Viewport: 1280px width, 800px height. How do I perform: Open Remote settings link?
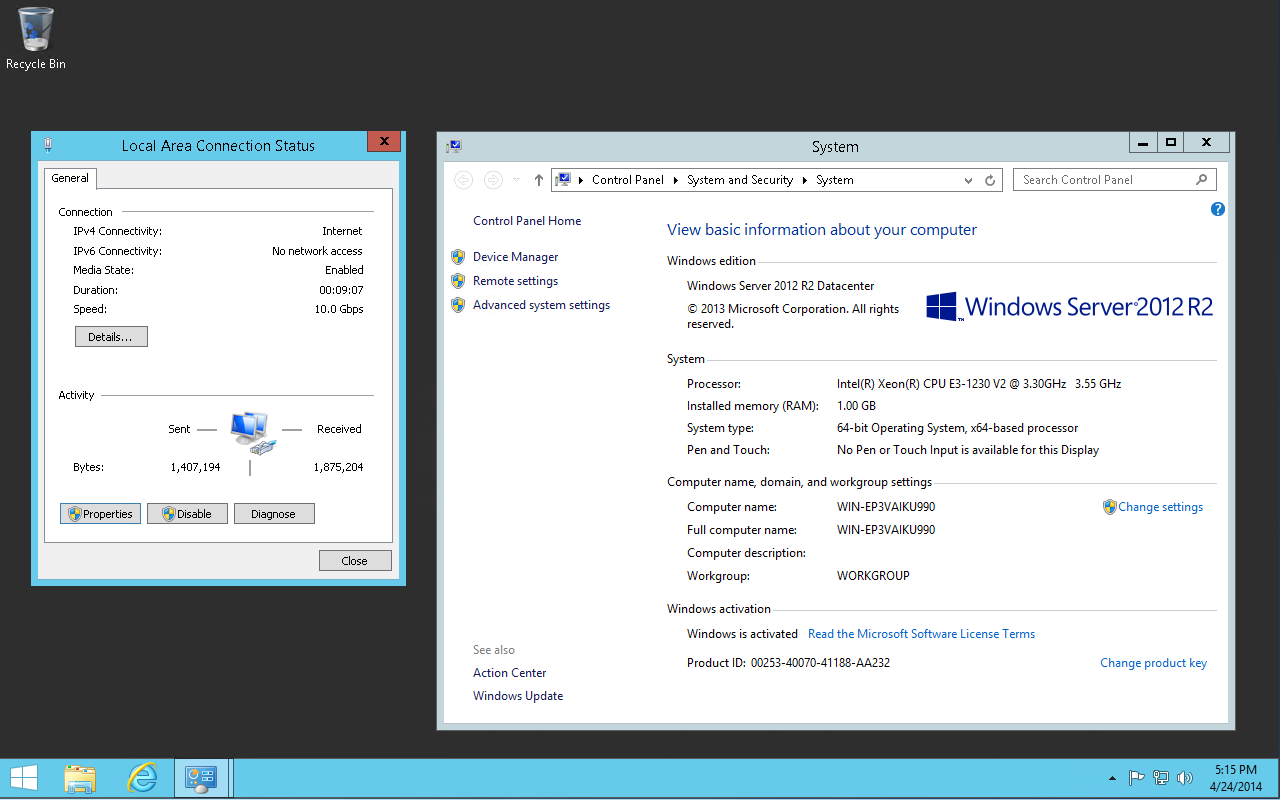[516, 281]
